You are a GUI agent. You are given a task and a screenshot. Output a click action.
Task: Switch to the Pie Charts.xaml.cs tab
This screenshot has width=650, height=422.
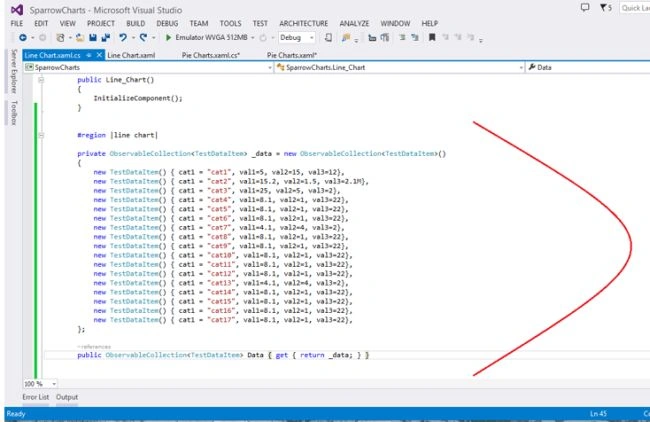(x=211, y=55)
